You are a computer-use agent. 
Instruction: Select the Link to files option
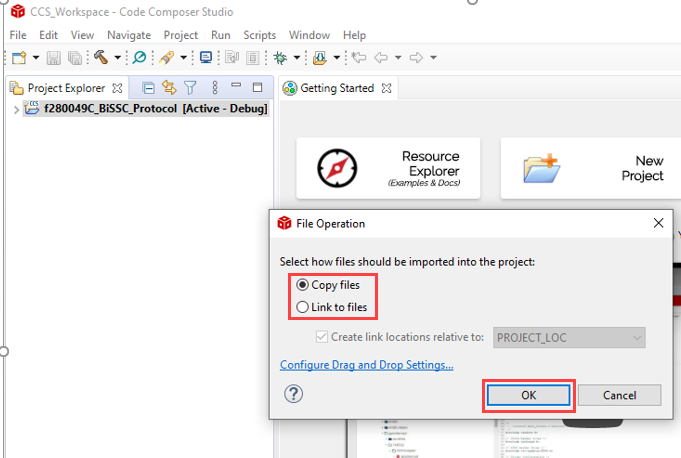302,307
